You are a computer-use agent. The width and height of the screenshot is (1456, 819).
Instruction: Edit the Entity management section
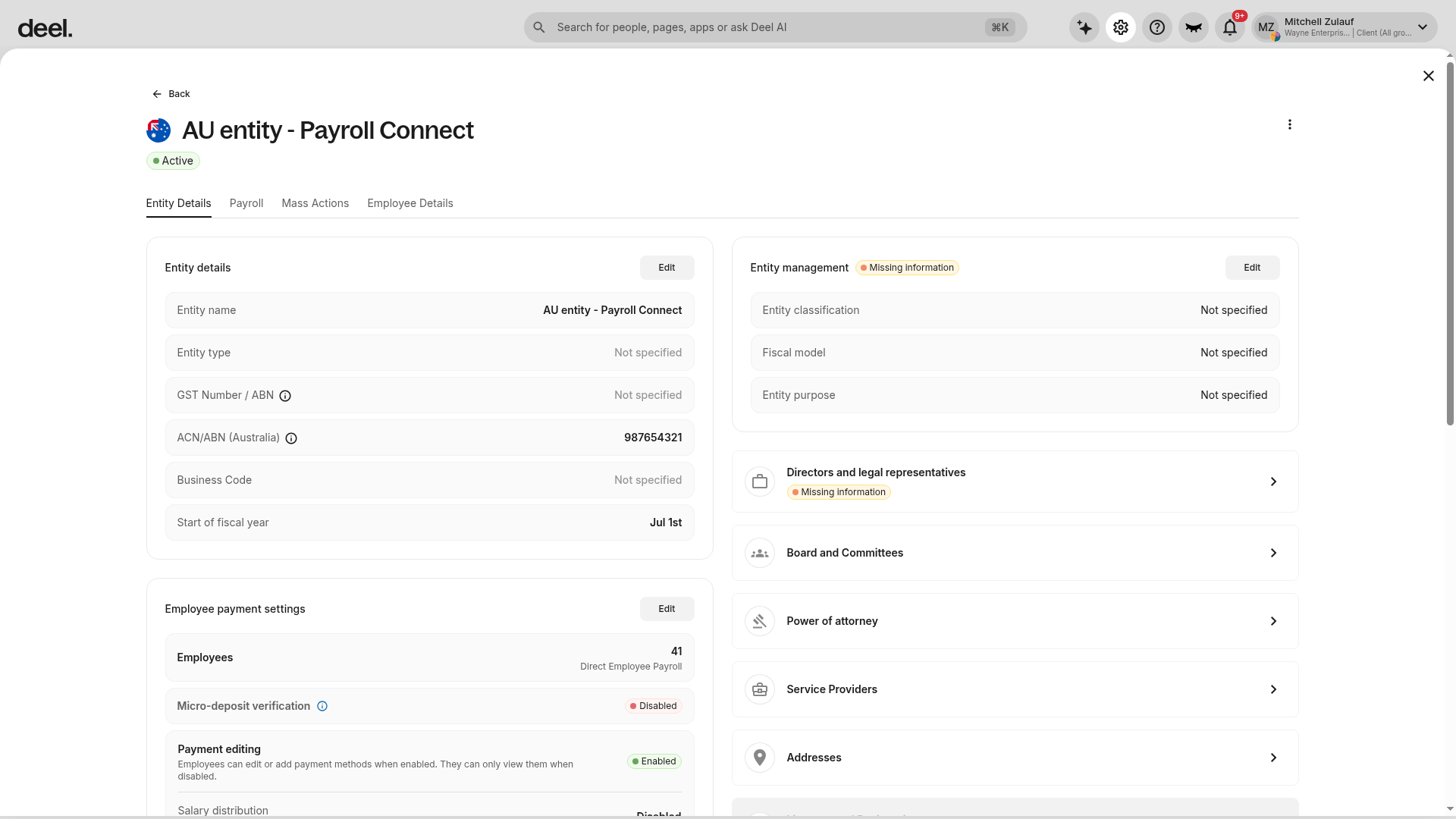pos(1252,268)
